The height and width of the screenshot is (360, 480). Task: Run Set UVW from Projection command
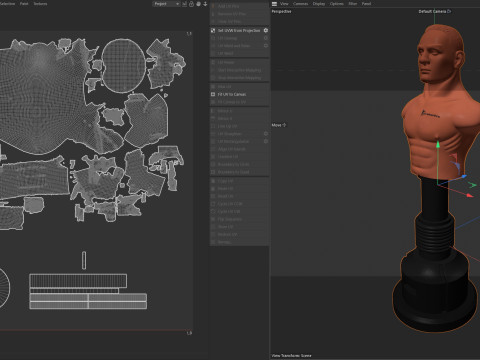239,30
